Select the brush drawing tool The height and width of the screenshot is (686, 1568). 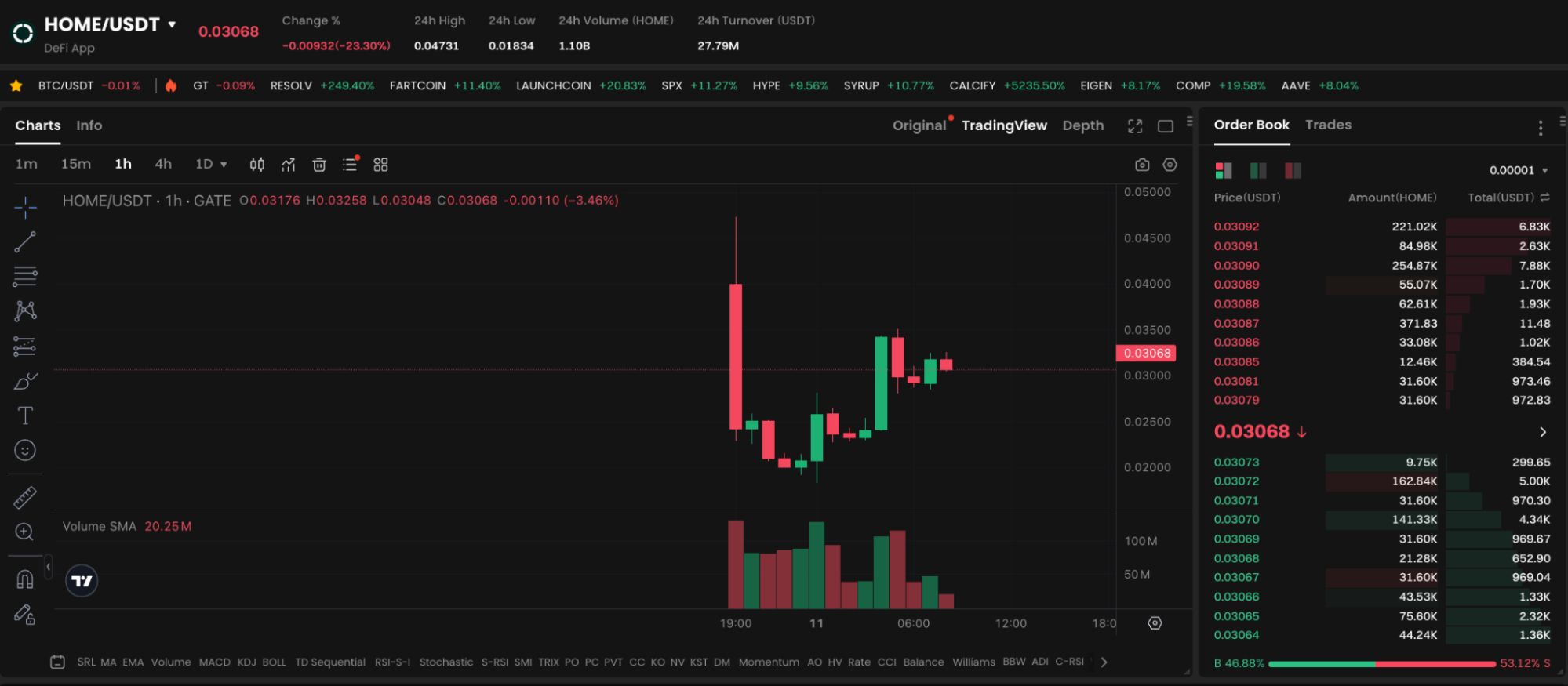pos(25,381)
